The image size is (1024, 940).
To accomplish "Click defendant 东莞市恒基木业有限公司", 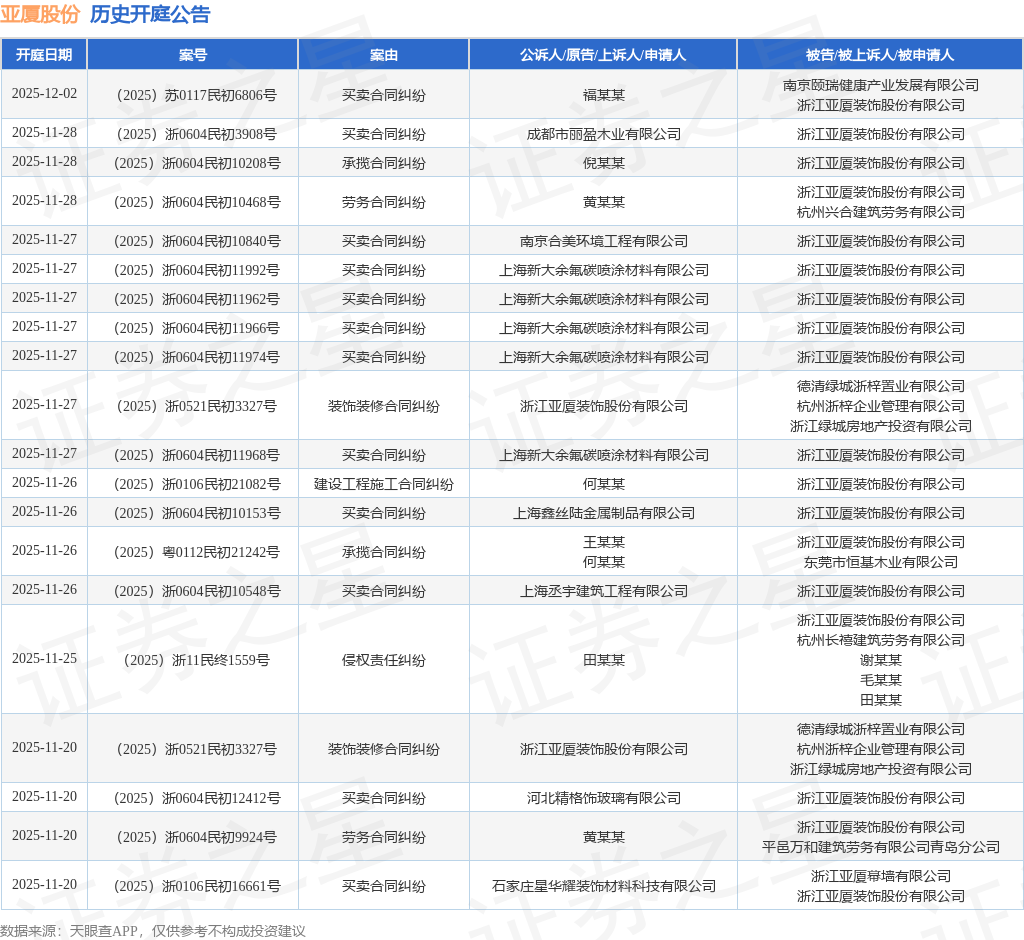I will pos(880,562).
